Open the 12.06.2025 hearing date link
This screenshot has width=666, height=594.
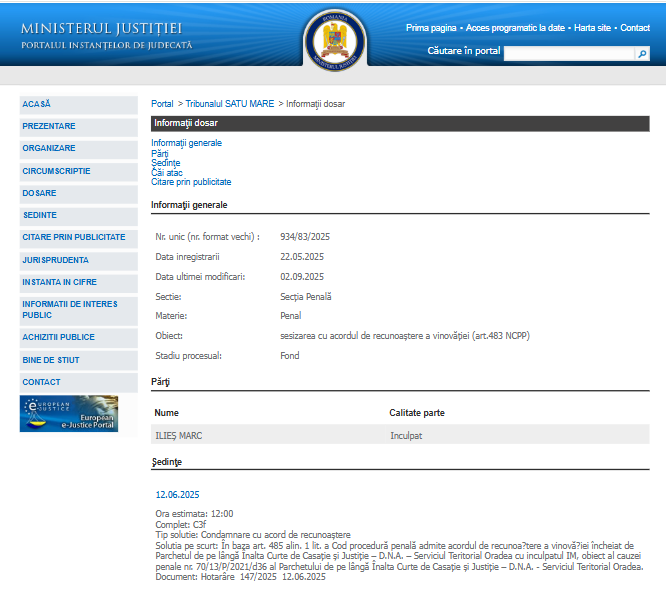click(x=178, y=495)
